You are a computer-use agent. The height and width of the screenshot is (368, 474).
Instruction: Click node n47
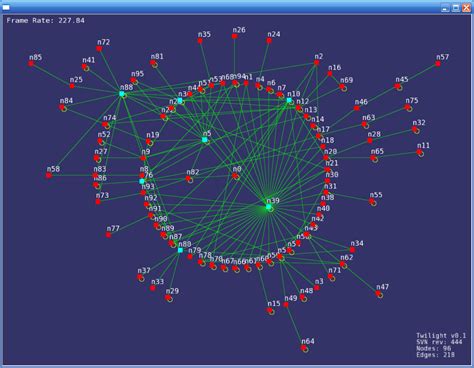(378, 293)
